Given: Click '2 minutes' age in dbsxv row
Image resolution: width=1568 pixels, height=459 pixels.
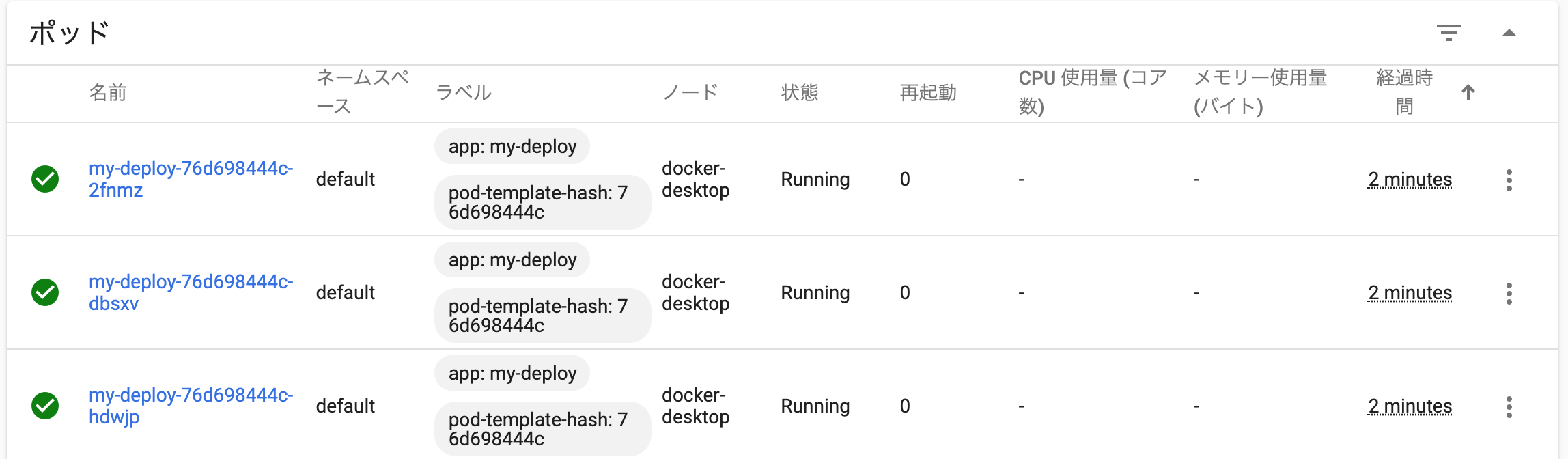Looking at the screenshot, I should (x=1410, y=292).
